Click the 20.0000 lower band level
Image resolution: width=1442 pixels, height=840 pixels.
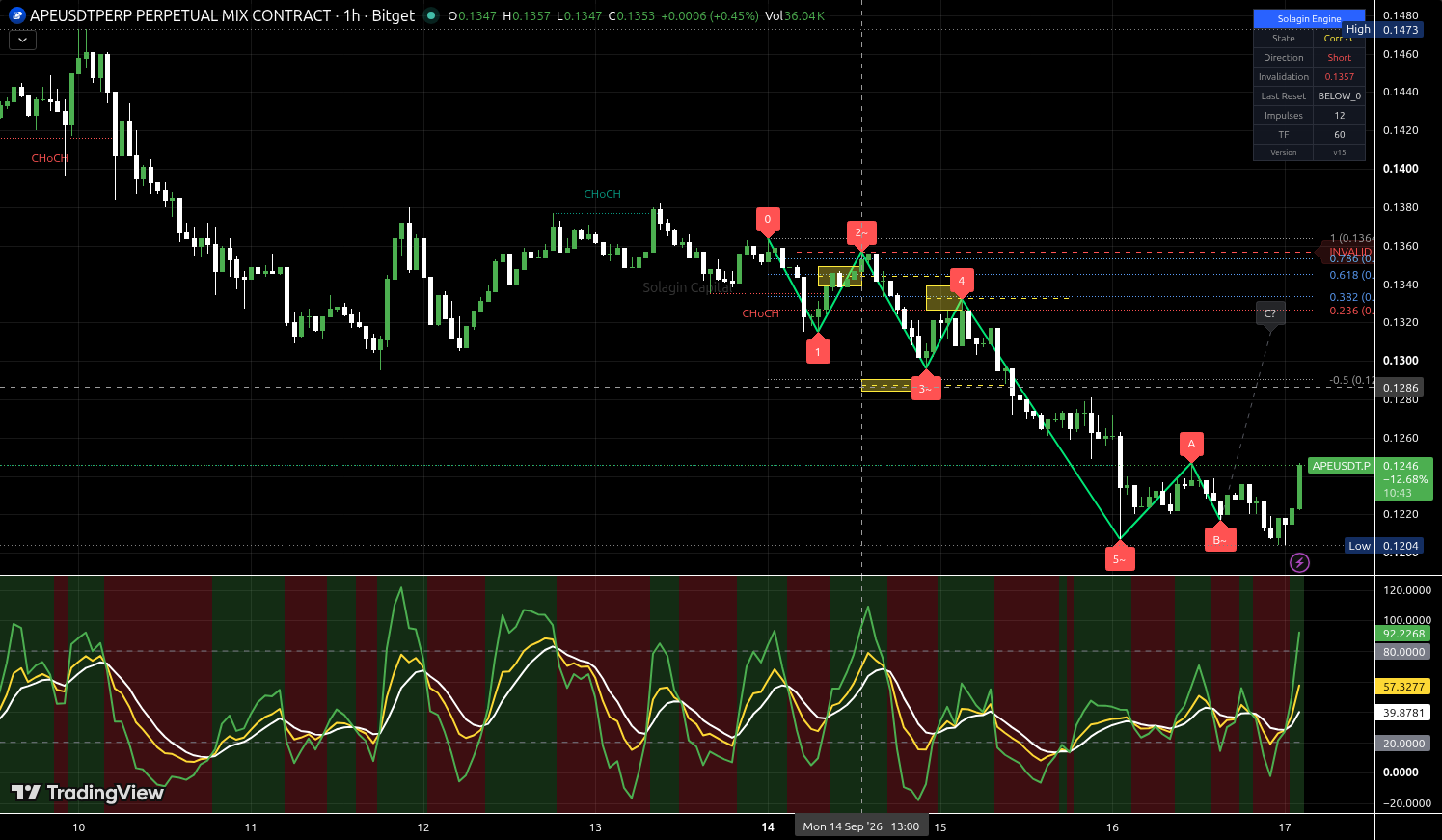[x=1403, y=744]
